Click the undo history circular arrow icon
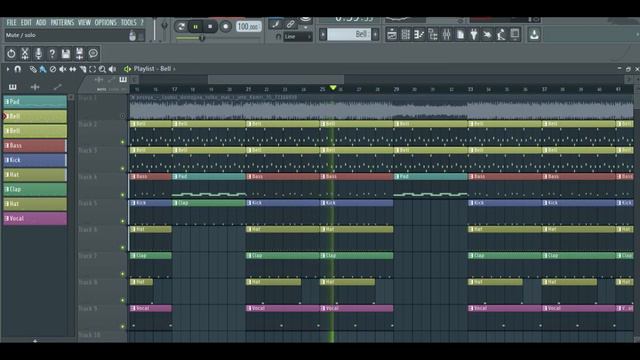640x360 pixels. [x=11, y=53]
